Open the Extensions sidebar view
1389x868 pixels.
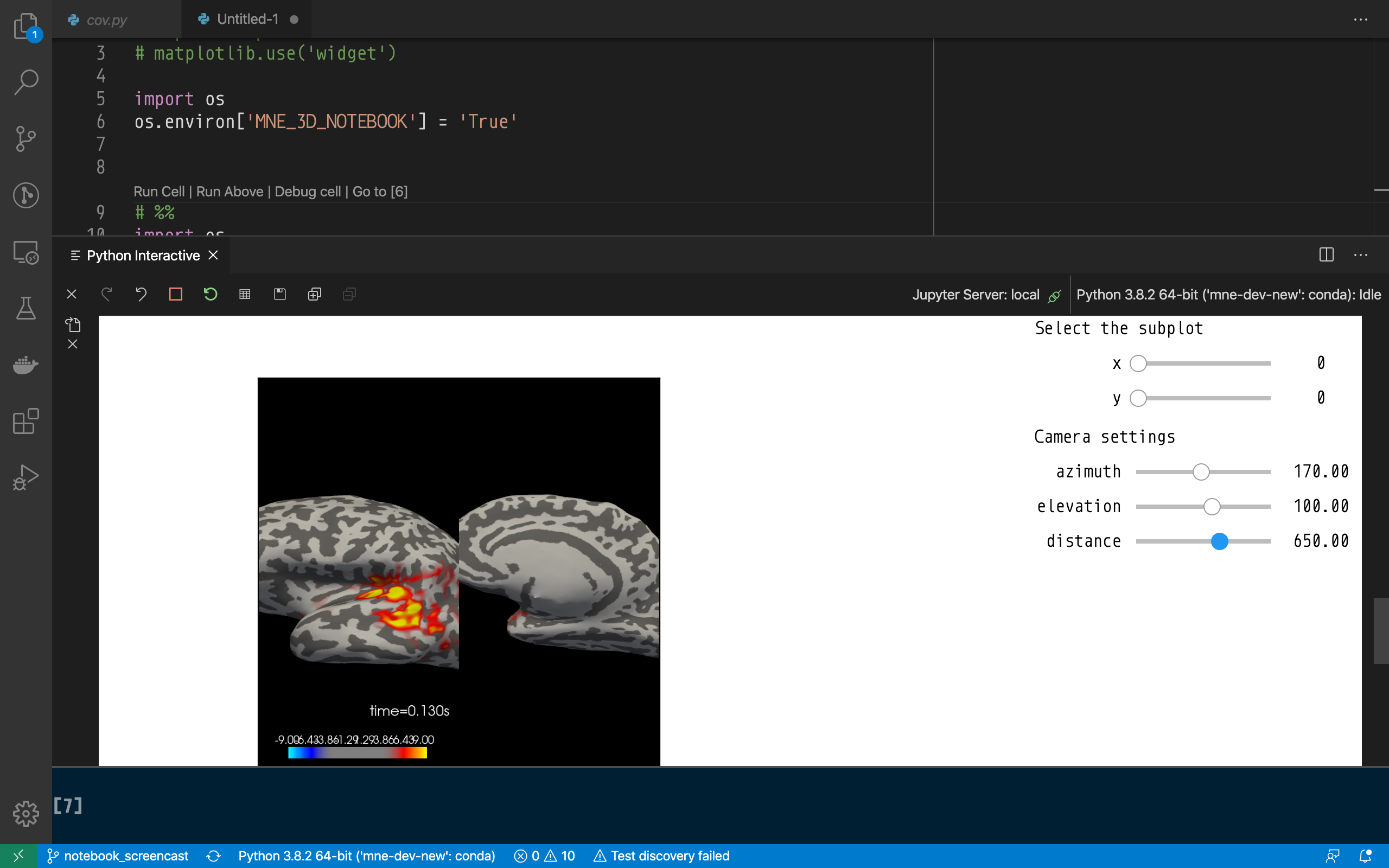tap(26, 422)
